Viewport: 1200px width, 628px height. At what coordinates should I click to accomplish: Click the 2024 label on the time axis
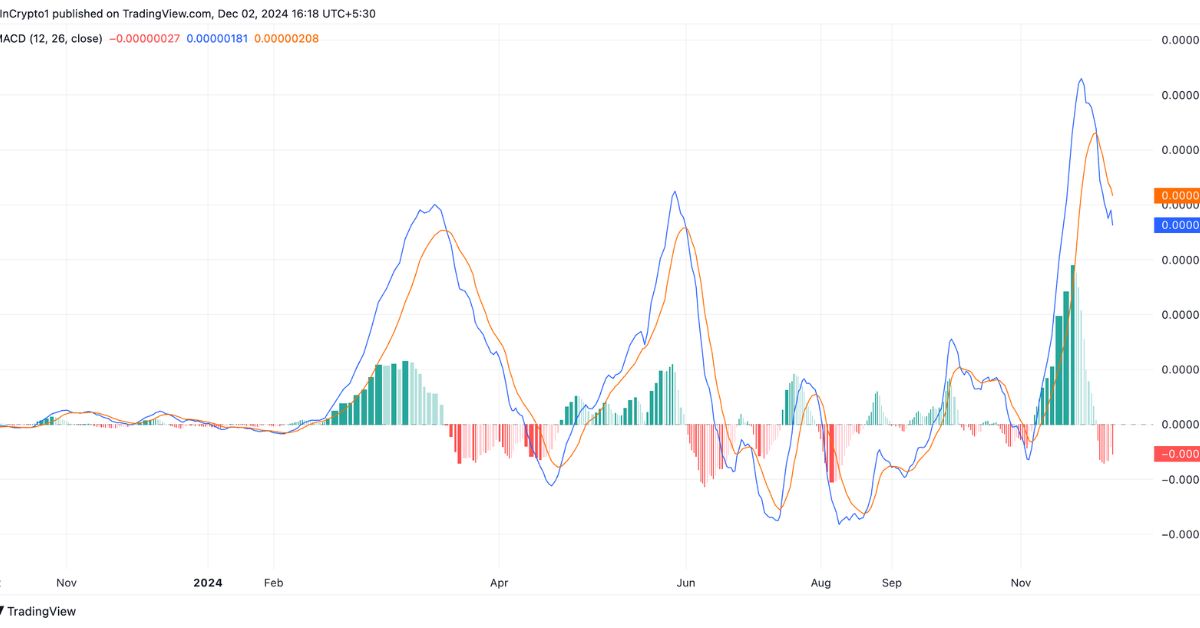pos(208,582)
